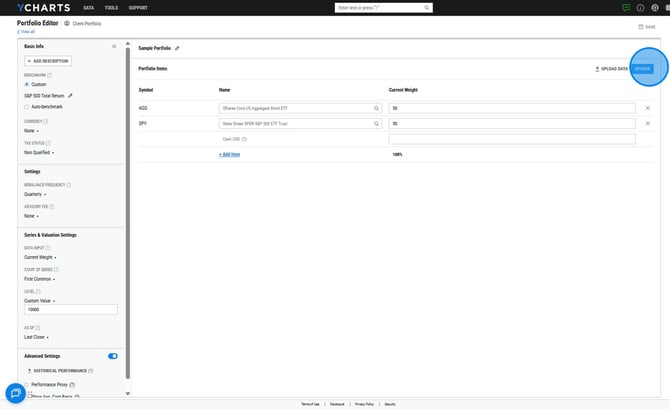Open the user account icon
This screenshot has height=409, width=670.
click(x=655, y=8)
